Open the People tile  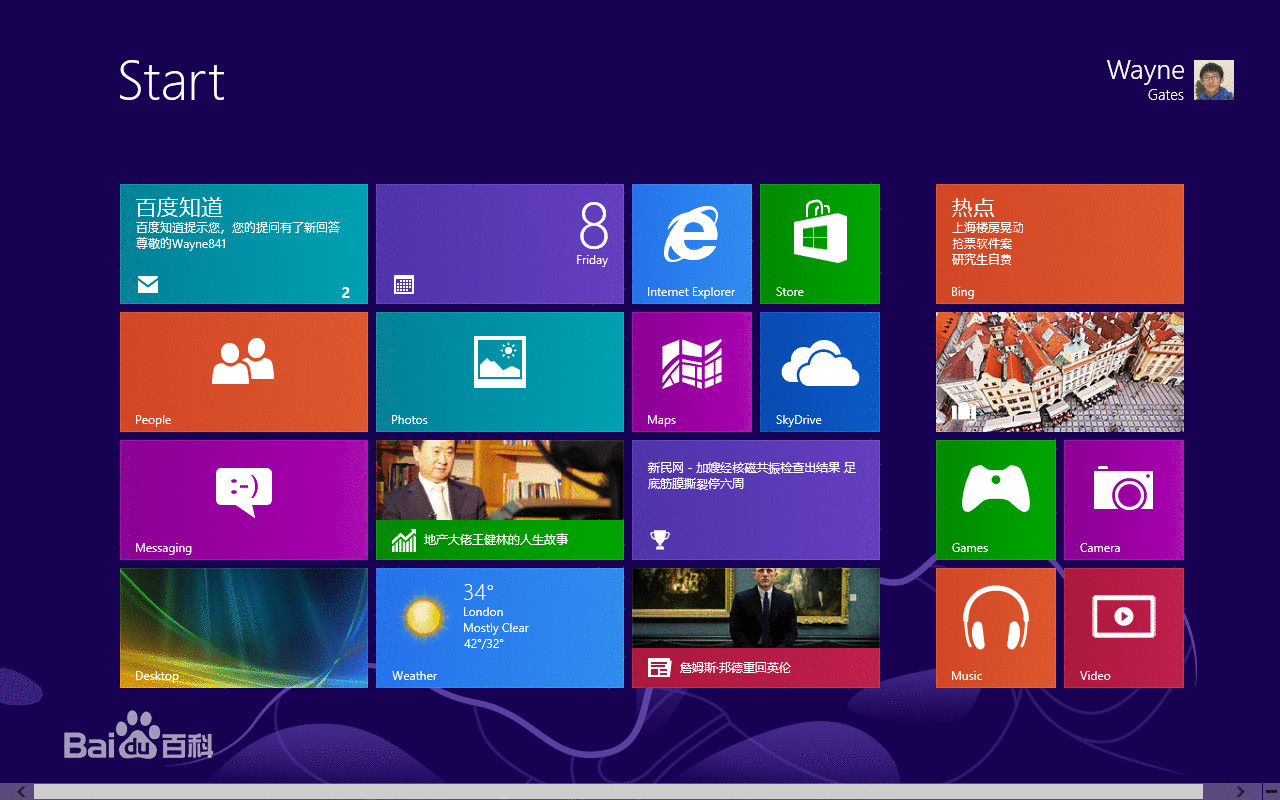coord(244,372)
